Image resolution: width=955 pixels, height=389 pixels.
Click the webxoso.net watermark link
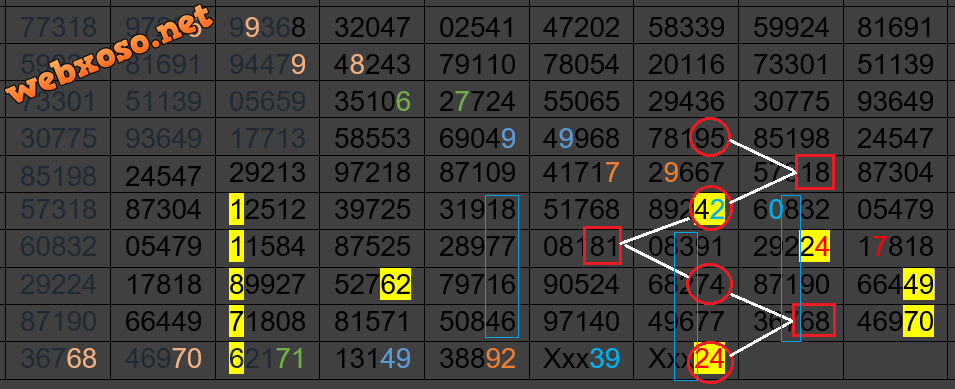[114, 56]
